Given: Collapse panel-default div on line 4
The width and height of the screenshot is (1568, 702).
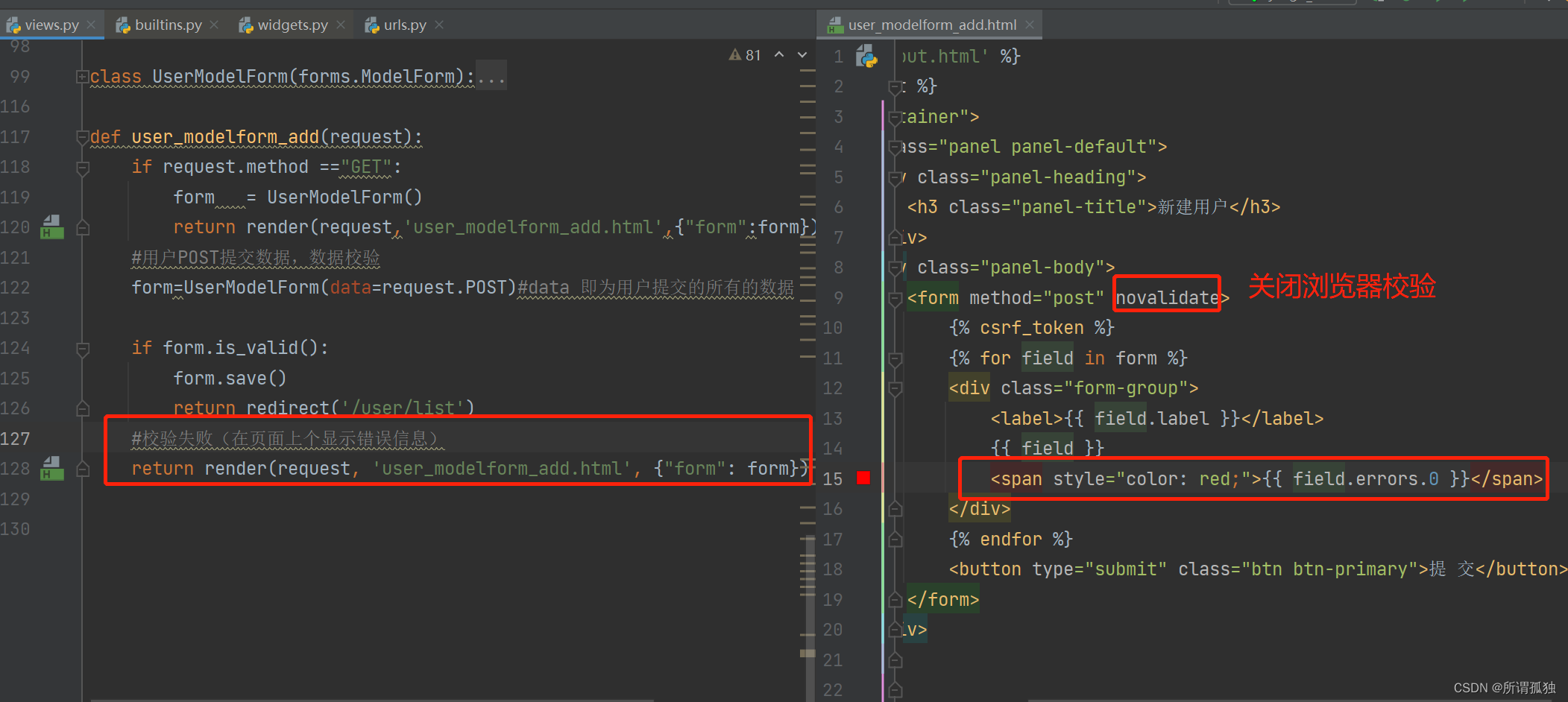Looking at the screenshot, I should point(895,148).
